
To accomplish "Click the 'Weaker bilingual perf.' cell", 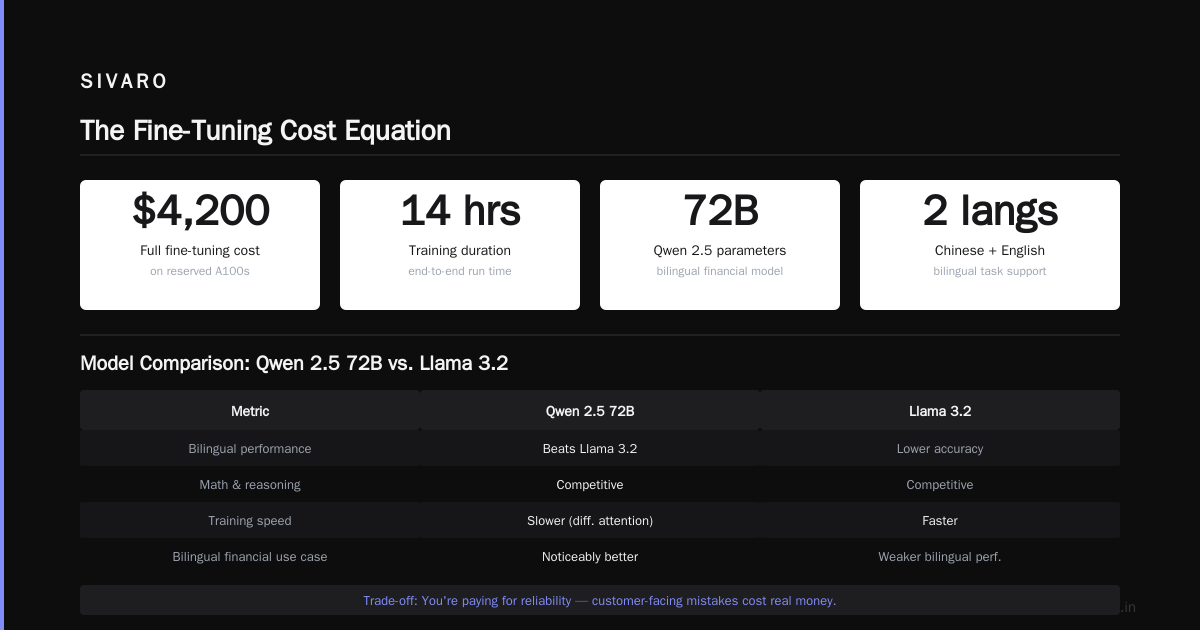I will (x=940, y=557).
